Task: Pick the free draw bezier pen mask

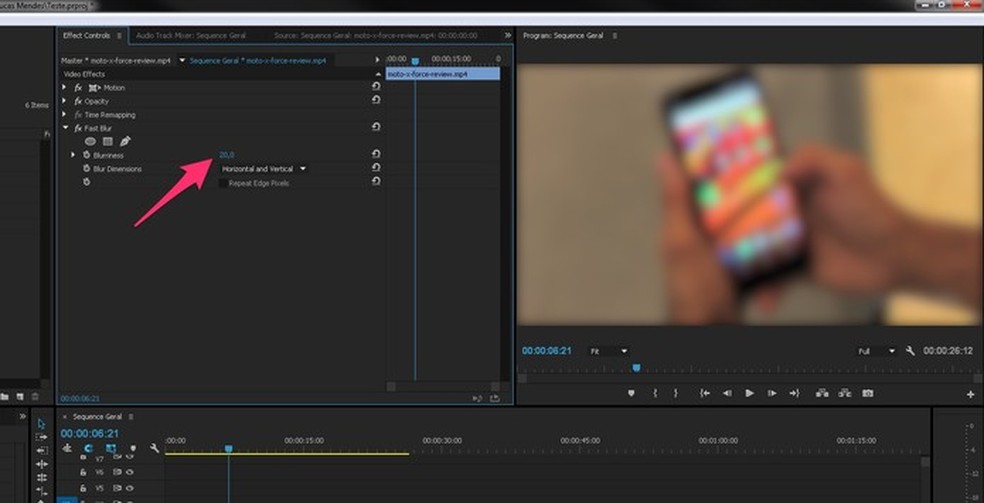Action: 125,142
